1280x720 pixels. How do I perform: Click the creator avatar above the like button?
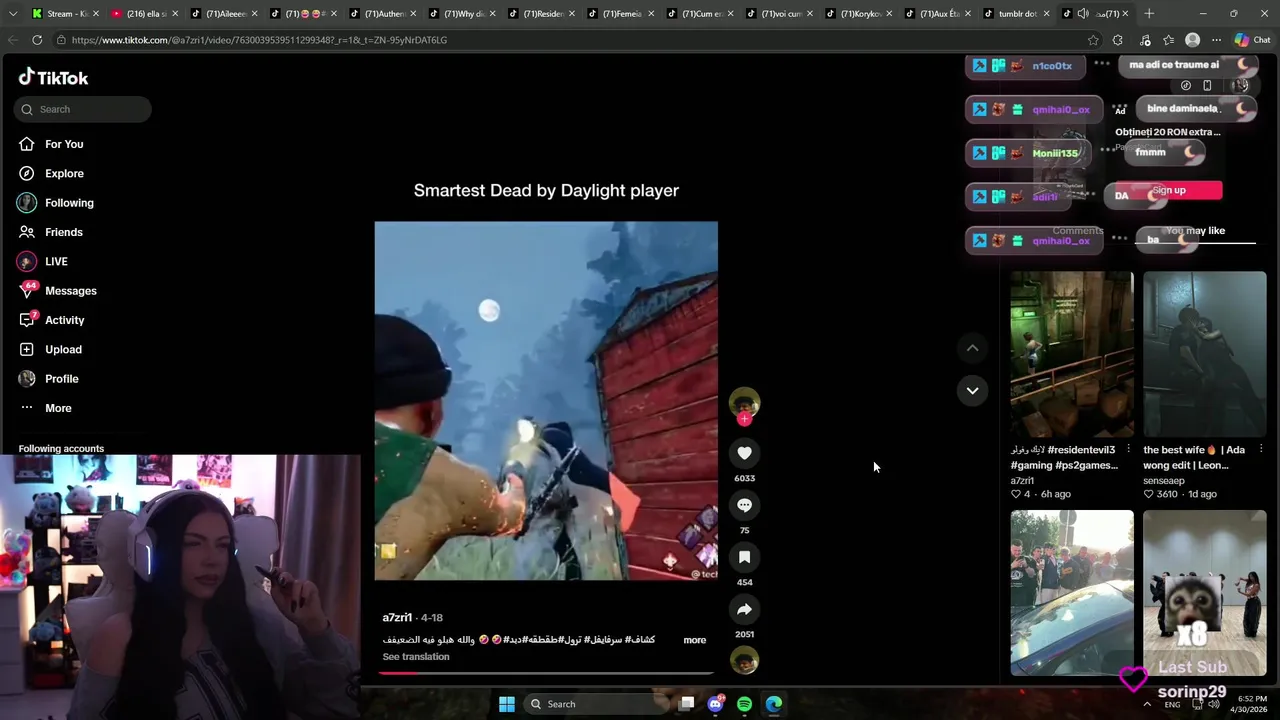point(744,403)
